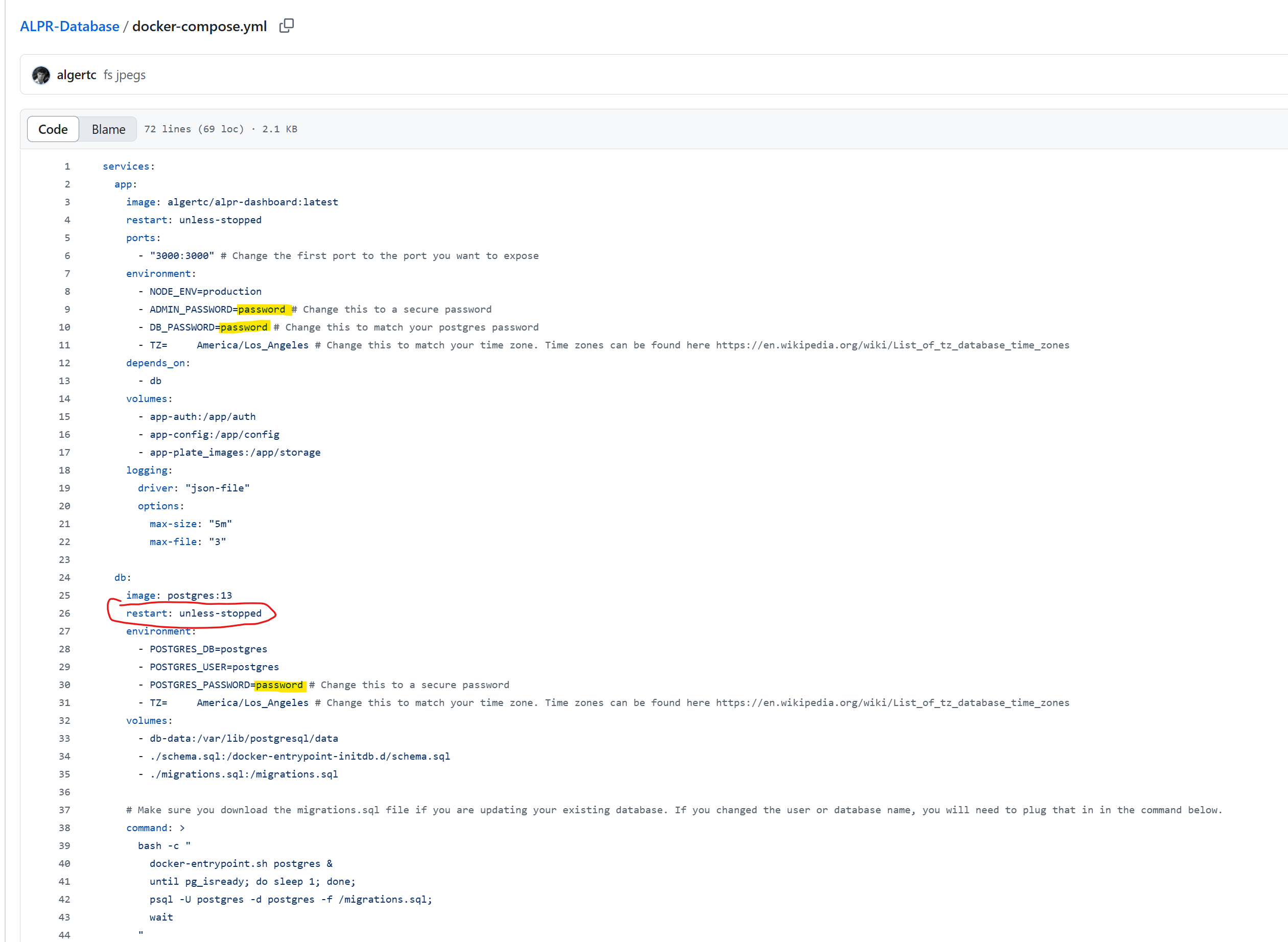This screenshot has height=942, width=1288.
Task: Click the docker-compose.yml file name
Action: click(x=200, y=26)
